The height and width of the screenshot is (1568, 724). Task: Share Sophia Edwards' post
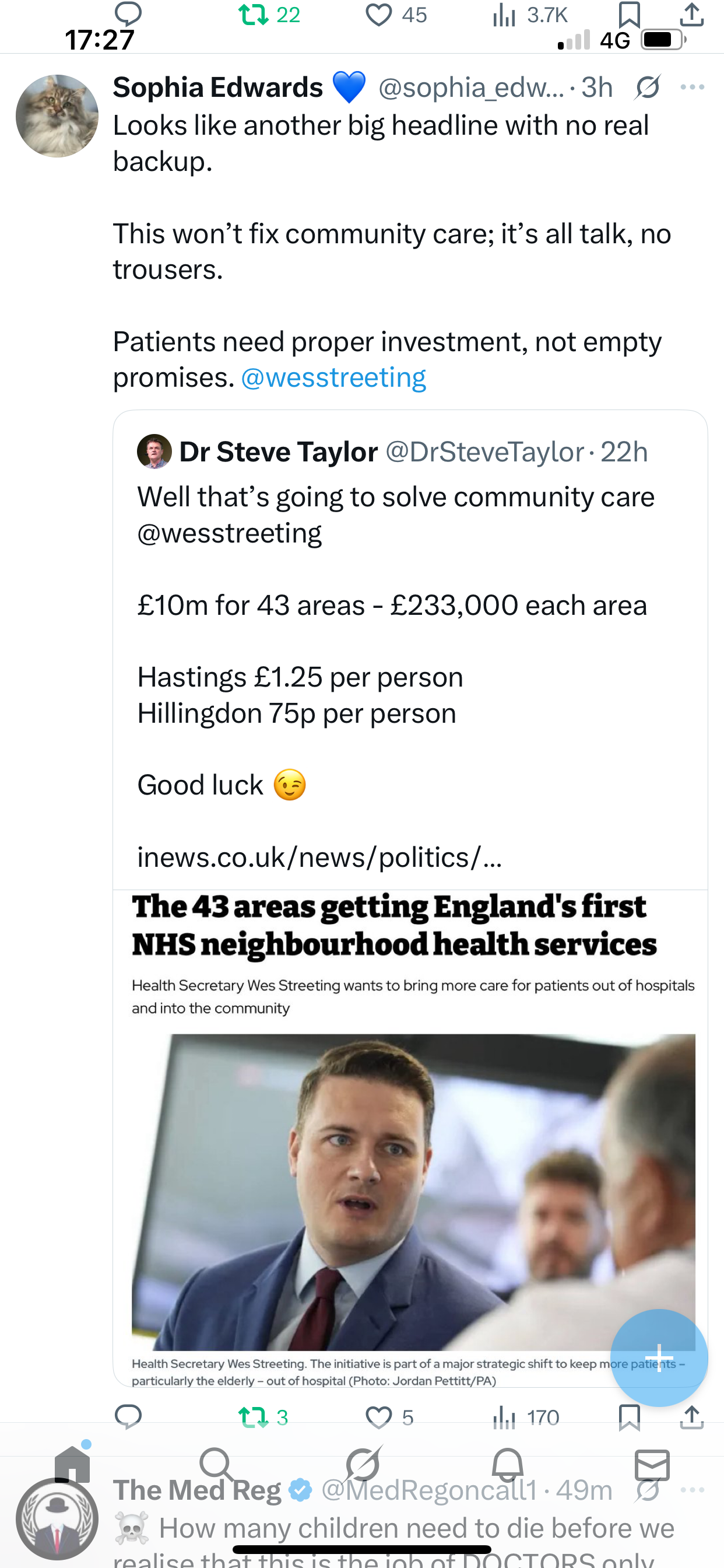click(x=692, y=1417)
